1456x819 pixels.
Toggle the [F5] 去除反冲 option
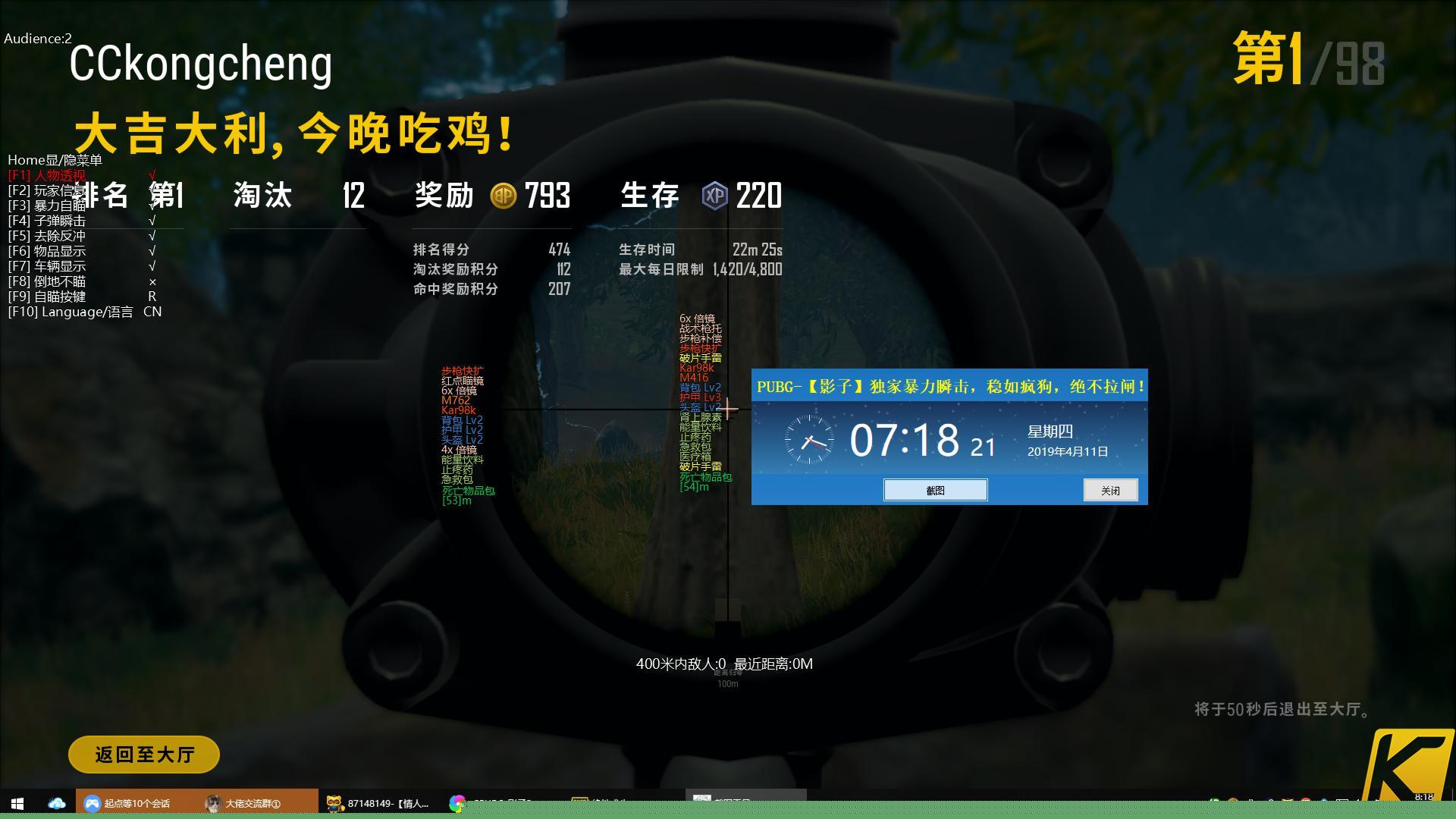point(82,236)
